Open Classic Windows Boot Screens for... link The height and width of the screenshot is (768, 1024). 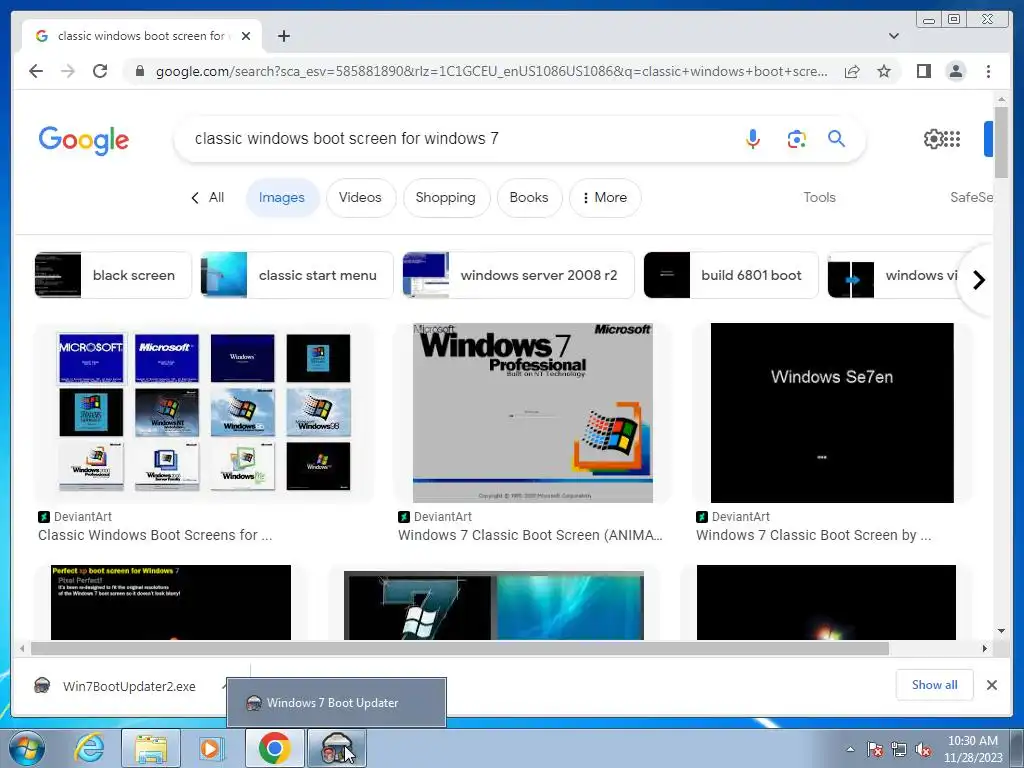155,535
